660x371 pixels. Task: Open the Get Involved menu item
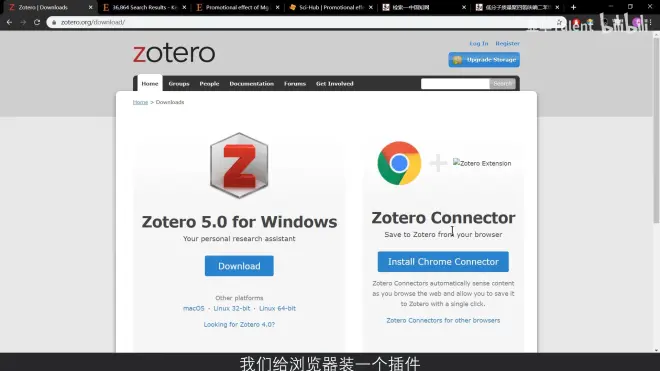[335, 83]
